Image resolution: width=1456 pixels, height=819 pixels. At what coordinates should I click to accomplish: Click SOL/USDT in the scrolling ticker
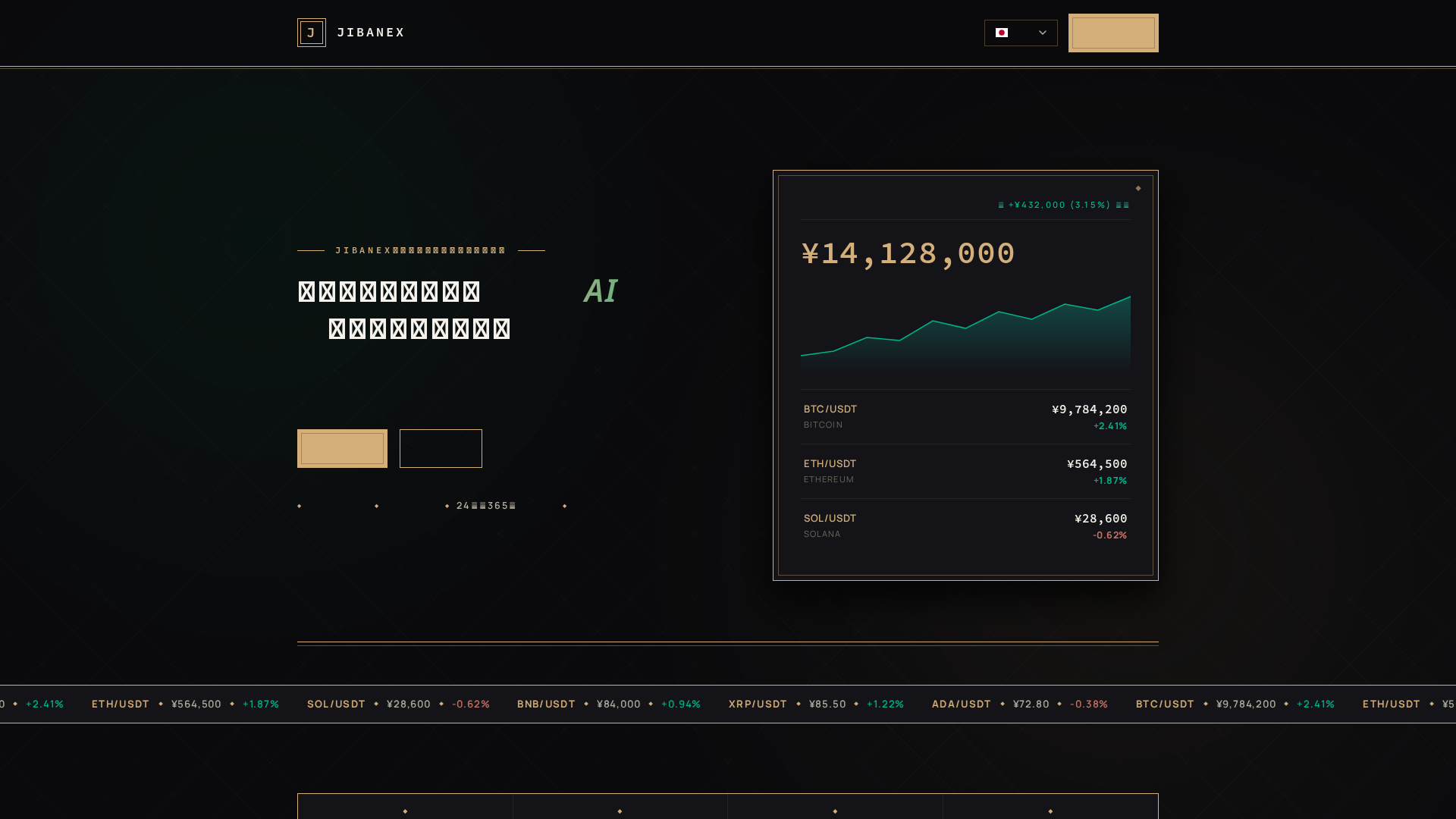pos(336,704)
